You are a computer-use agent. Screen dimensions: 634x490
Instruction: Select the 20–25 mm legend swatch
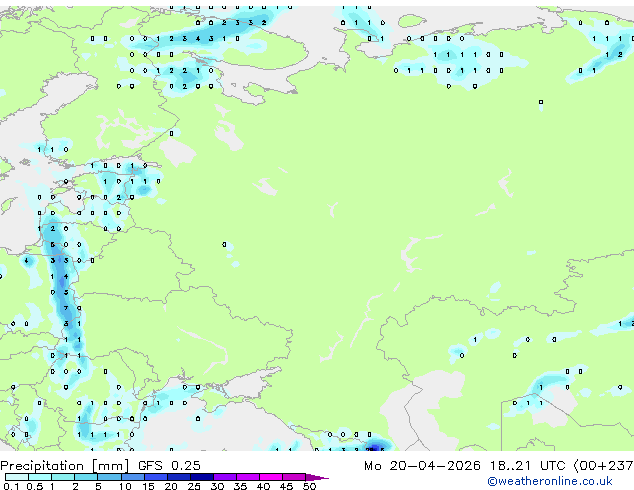178,477
